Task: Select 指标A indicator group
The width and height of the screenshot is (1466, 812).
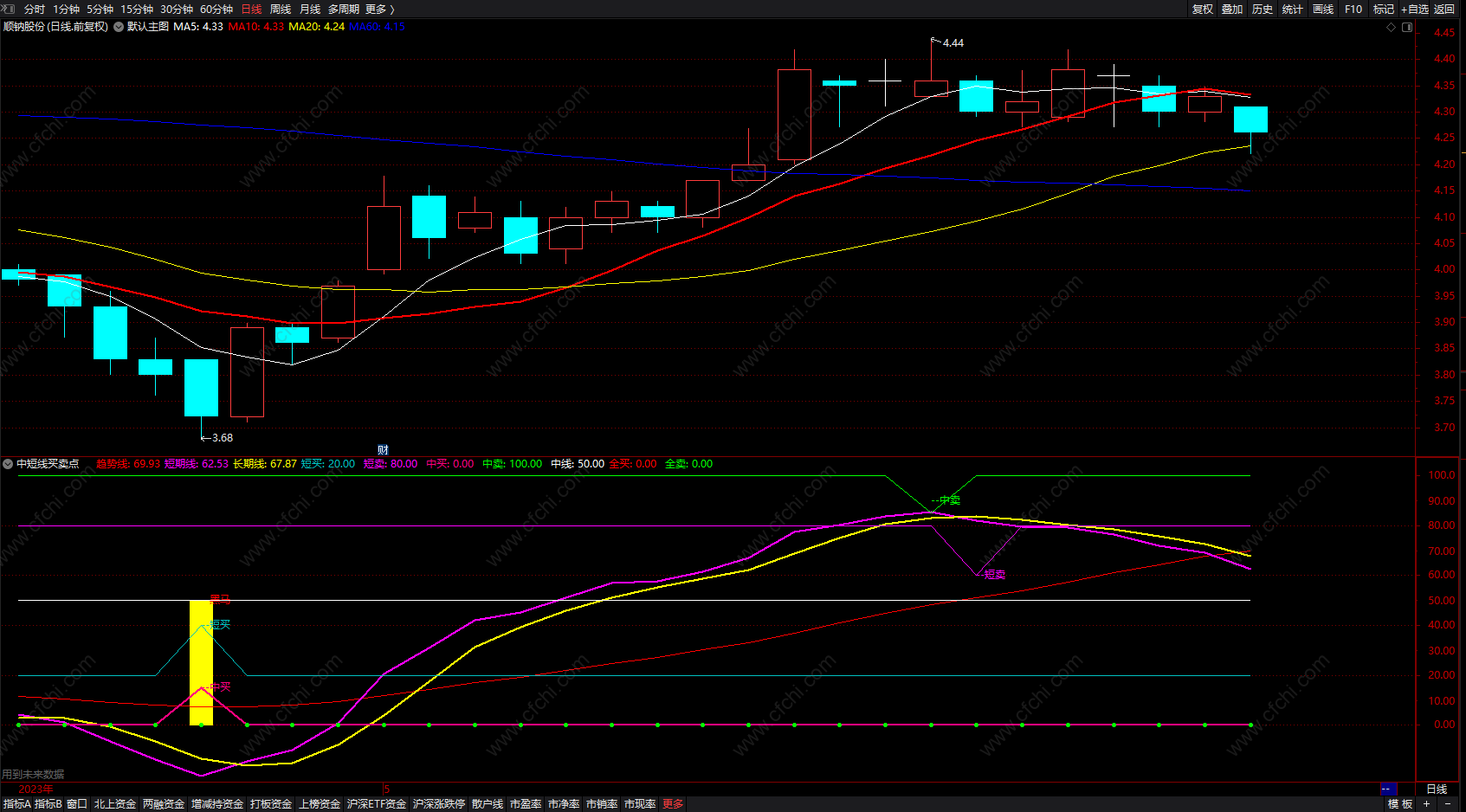Action: click(17, 804)
